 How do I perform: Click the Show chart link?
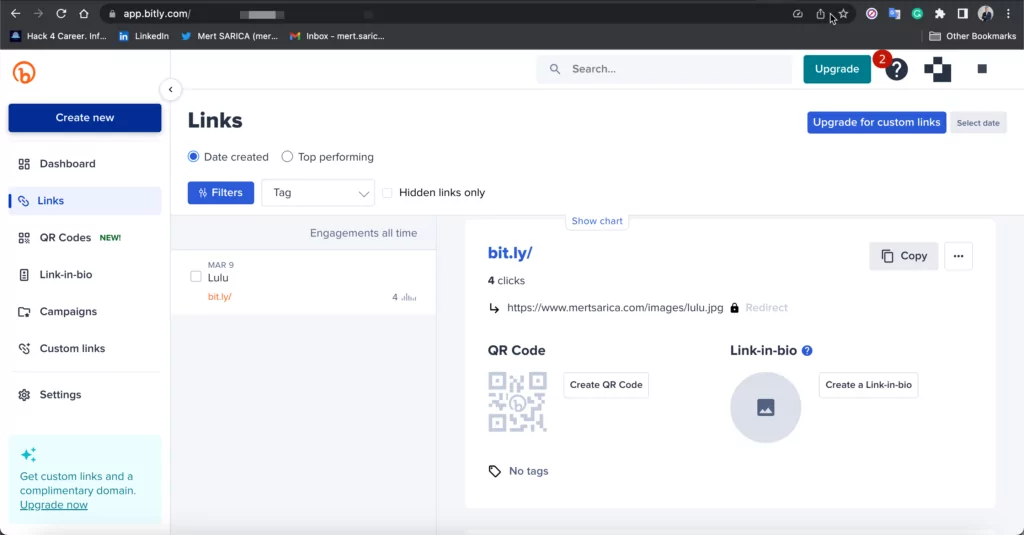(x=597, y=221)
